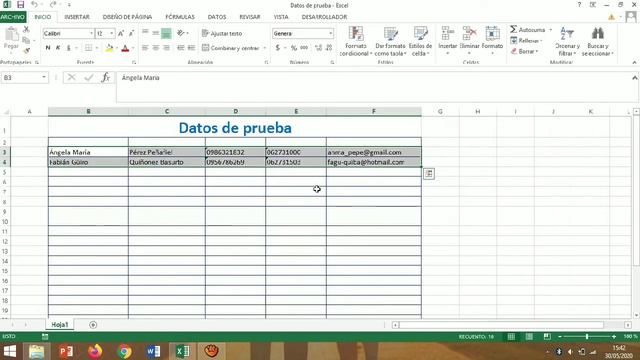Click the Cut scissors icon

(x=26, y=29)
